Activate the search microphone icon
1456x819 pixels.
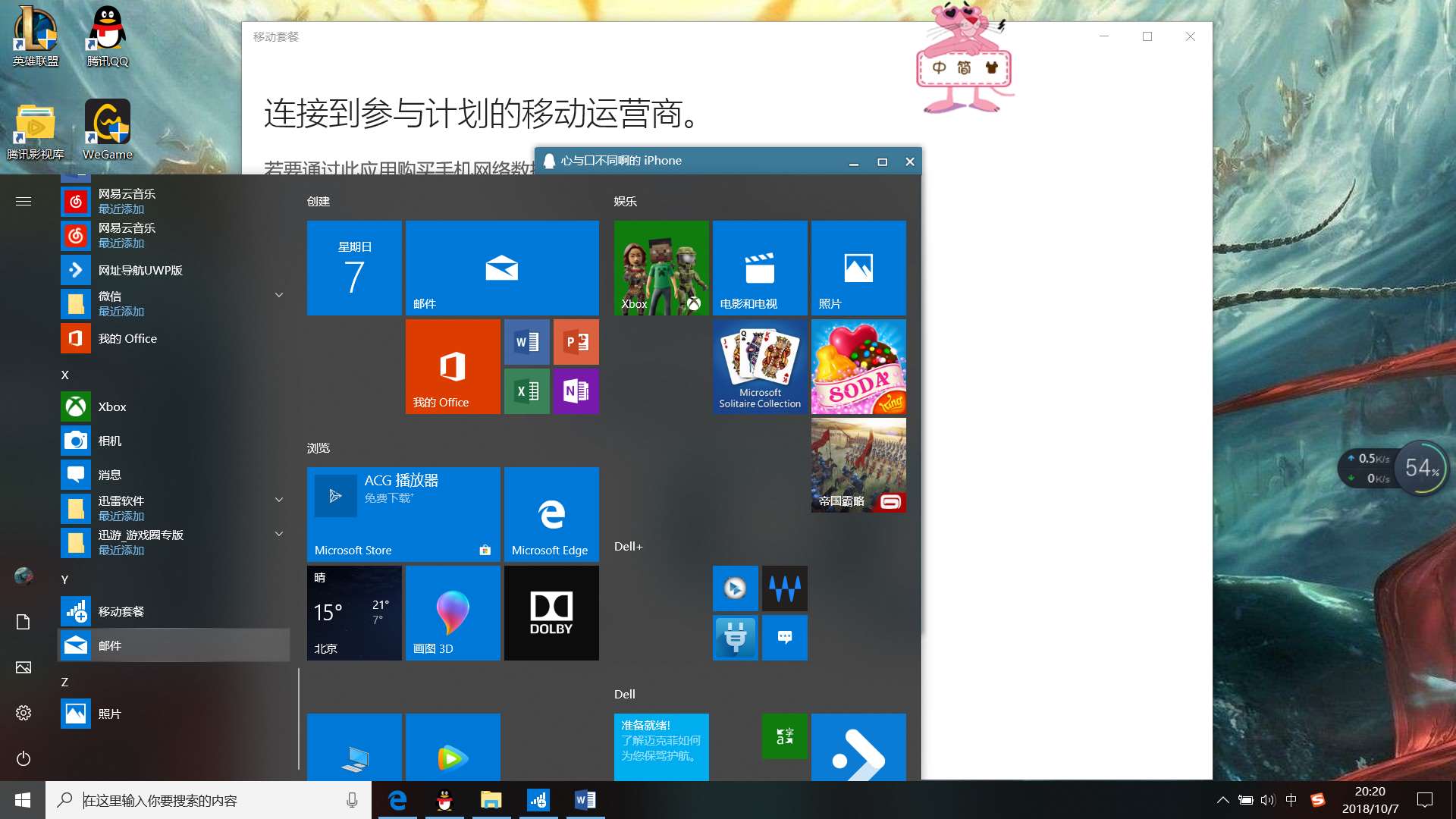click(x=352, y=800)
